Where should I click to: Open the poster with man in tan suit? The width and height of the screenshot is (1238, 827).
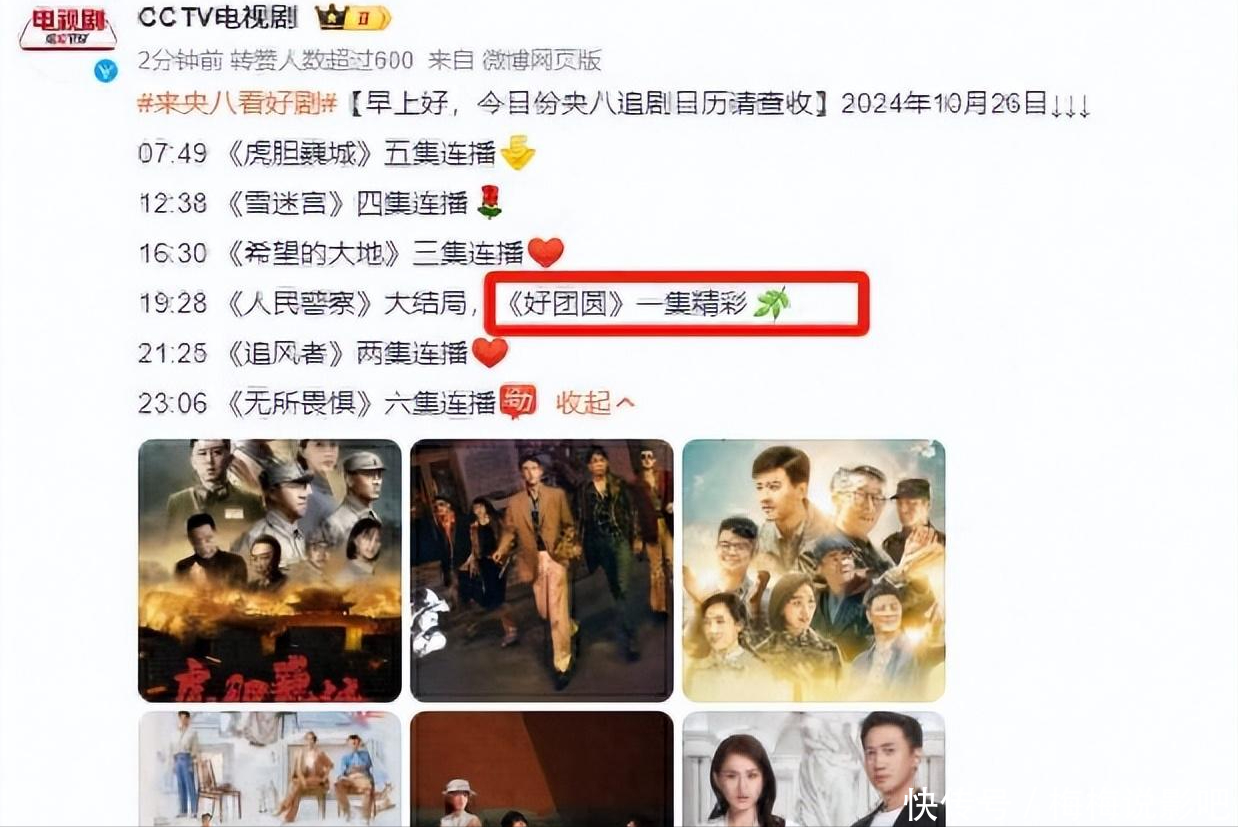[542, 571]
